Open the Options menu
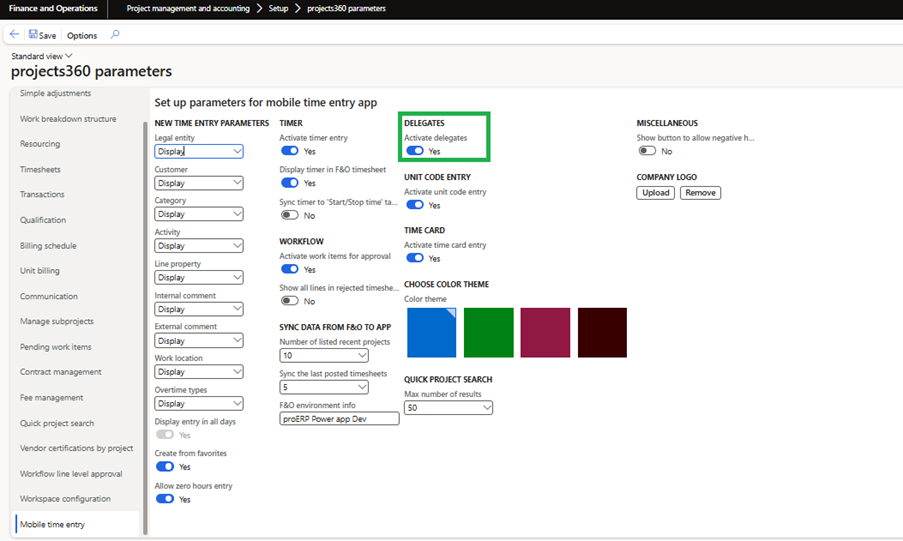Image resolution: width=903 pixels, height=541 pixels. (x=82, y=35)
